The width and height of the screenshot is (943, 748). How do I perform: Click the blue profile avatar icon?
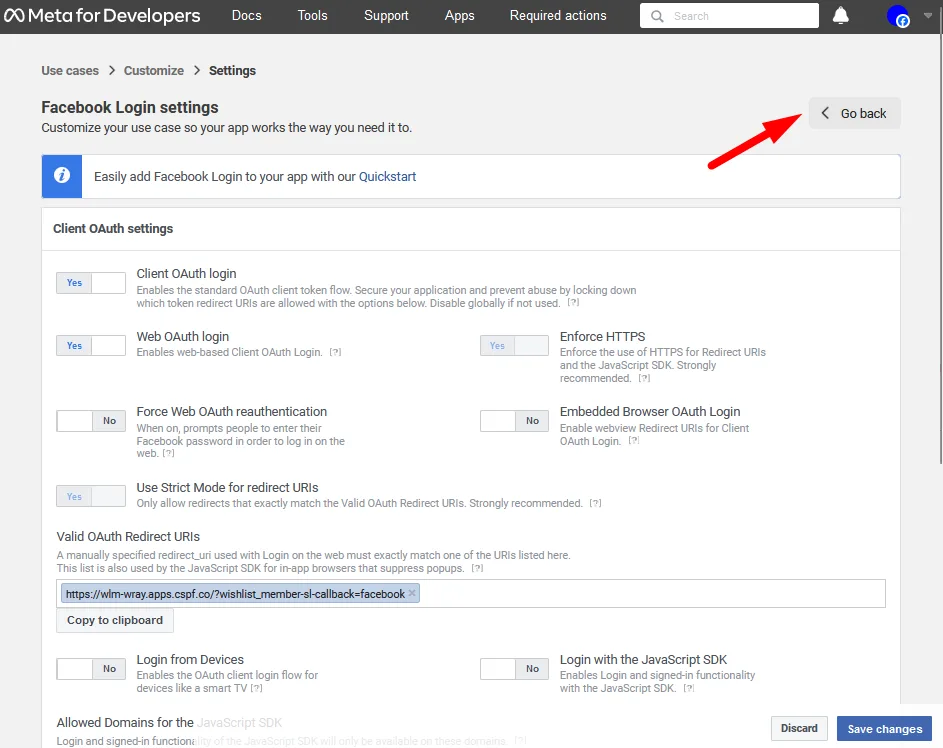pos(897,16)
